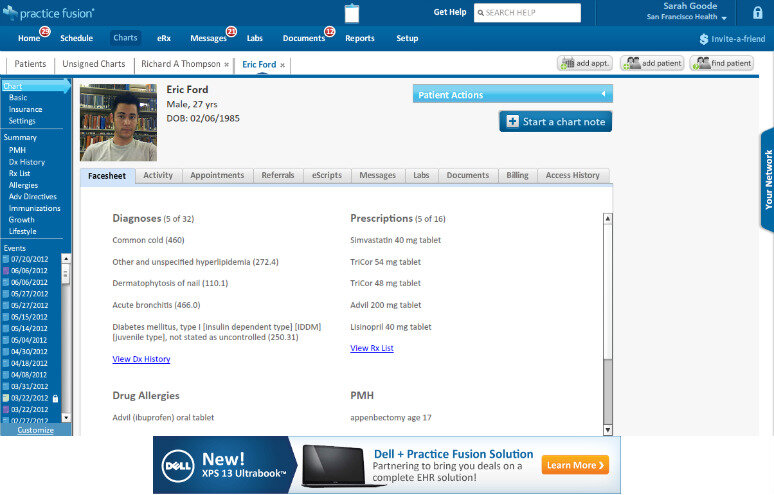Screen dimensions: 774x495
Task: Click the Home notification badge
Action: point(44,32)
